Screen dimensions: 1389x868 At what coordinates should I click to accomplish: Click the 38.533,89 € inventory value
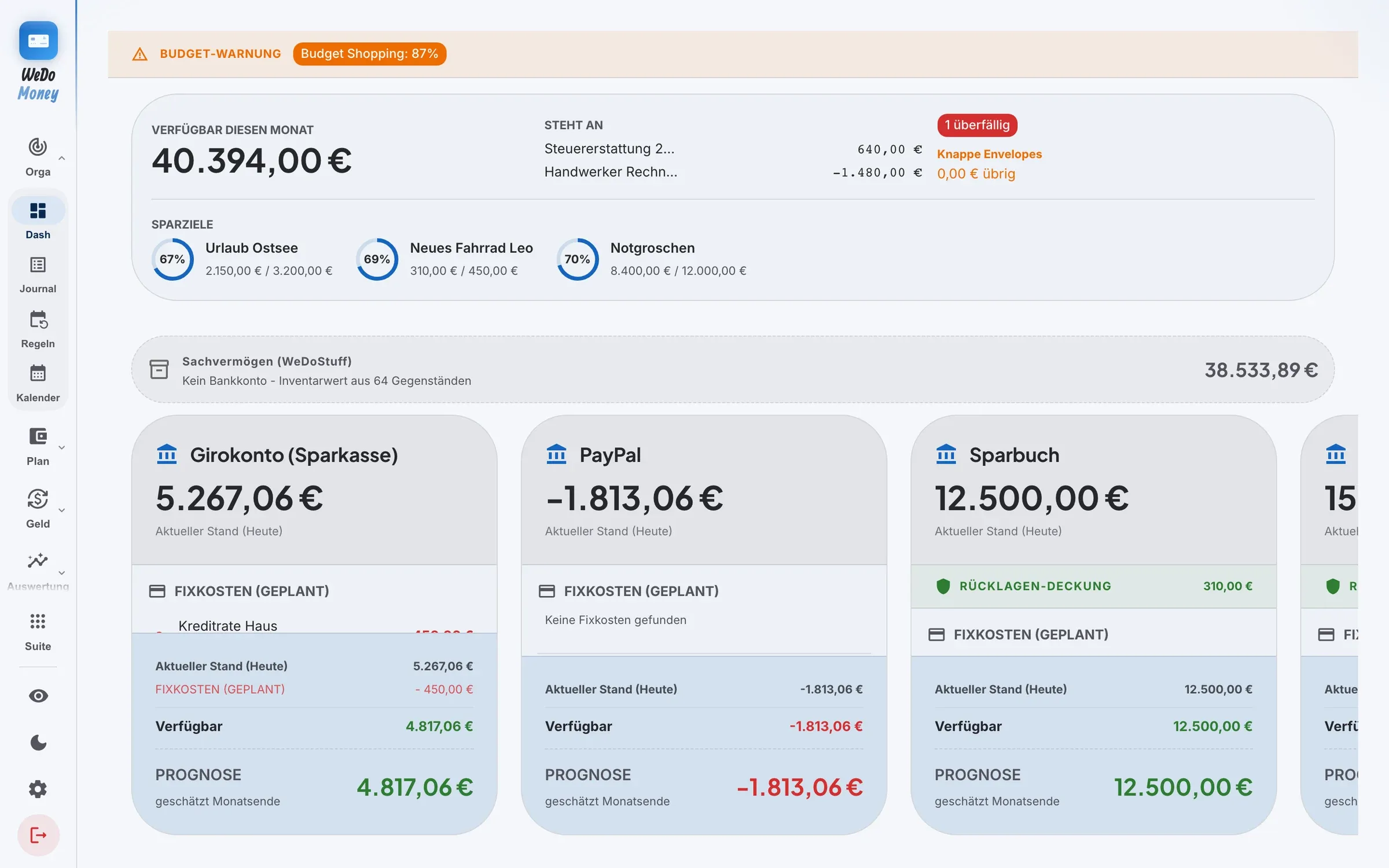[1261, 370]
